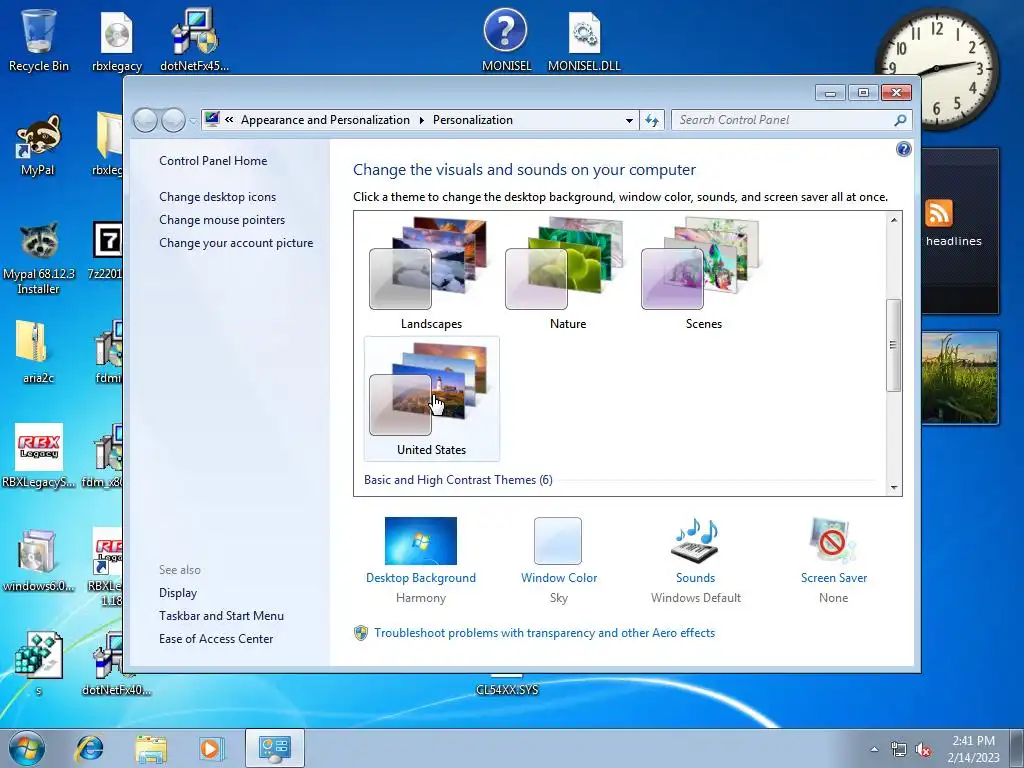Click the taskbar date and time
The width and height of the screenshot is (1024, 768).
[x=973, y=749]
